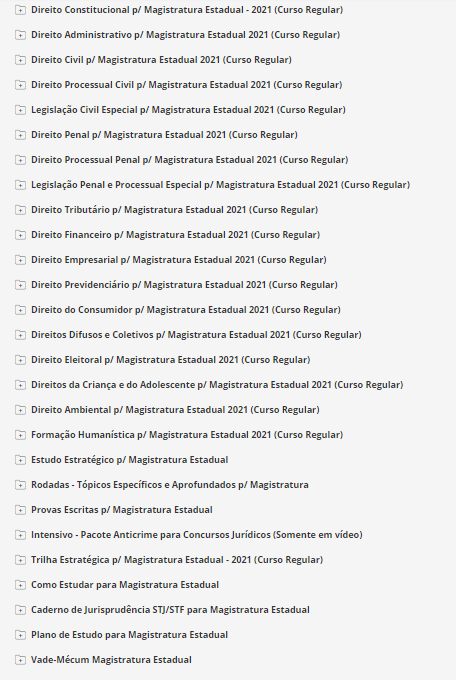Click plus icon beside Direito Empresarial
Image resolution: width=456 pixels, height=680 pixels.
(20, 260)
